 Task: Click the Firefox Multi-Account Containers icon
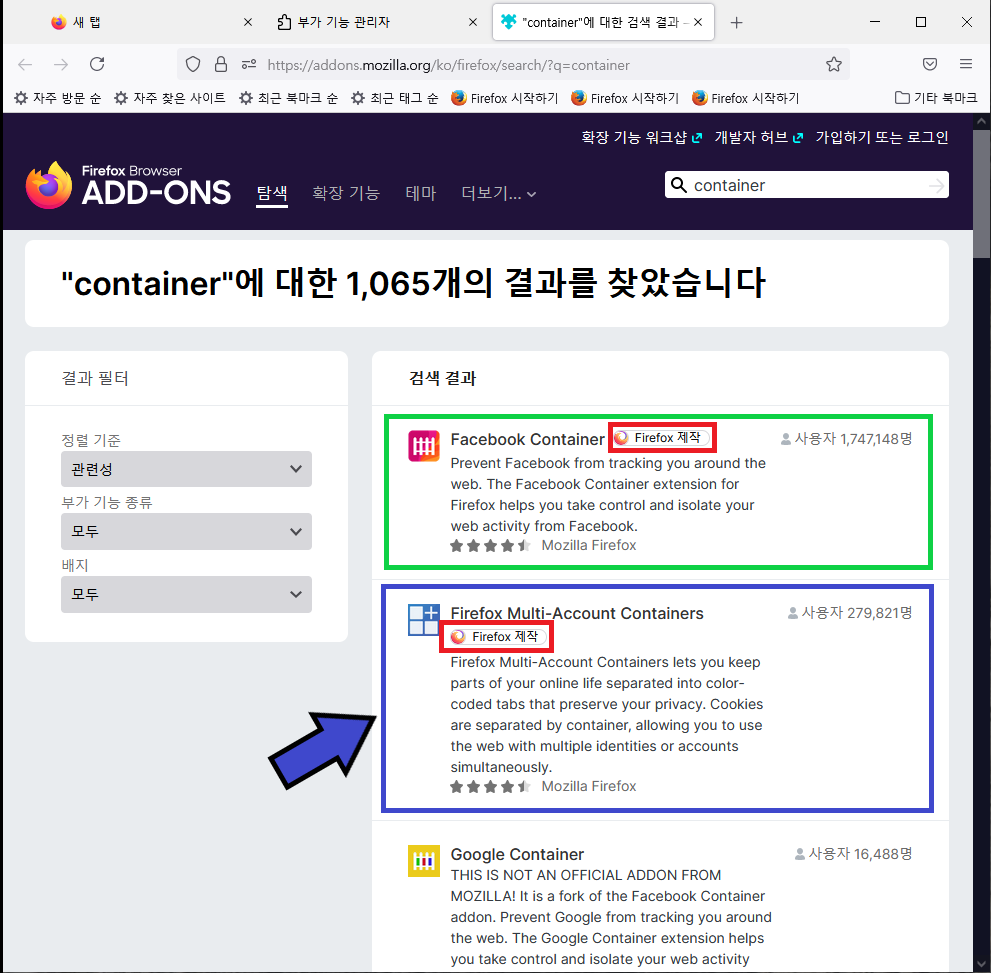(423, 620)
